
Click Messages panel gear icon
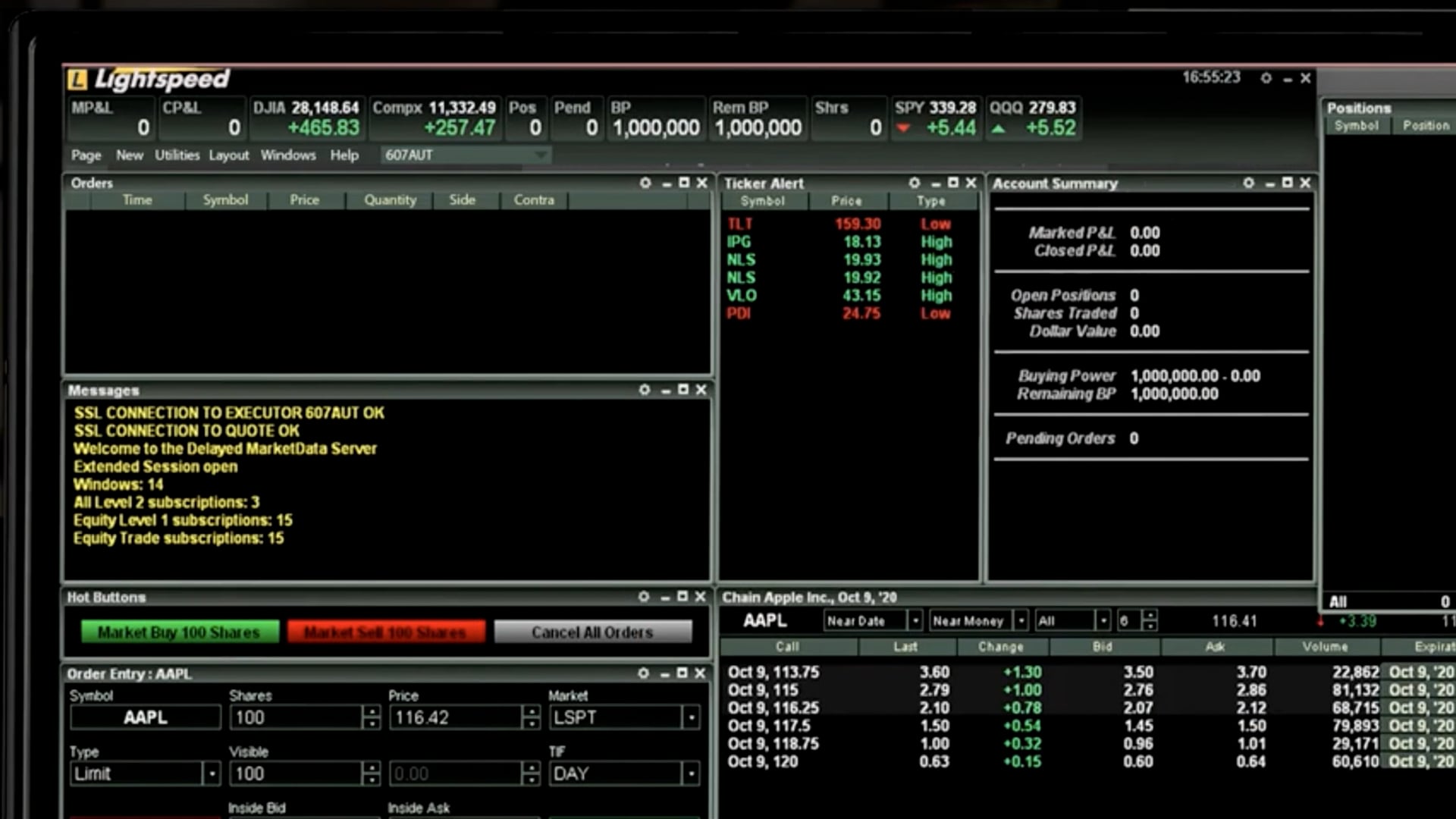[x=644, y=390]
